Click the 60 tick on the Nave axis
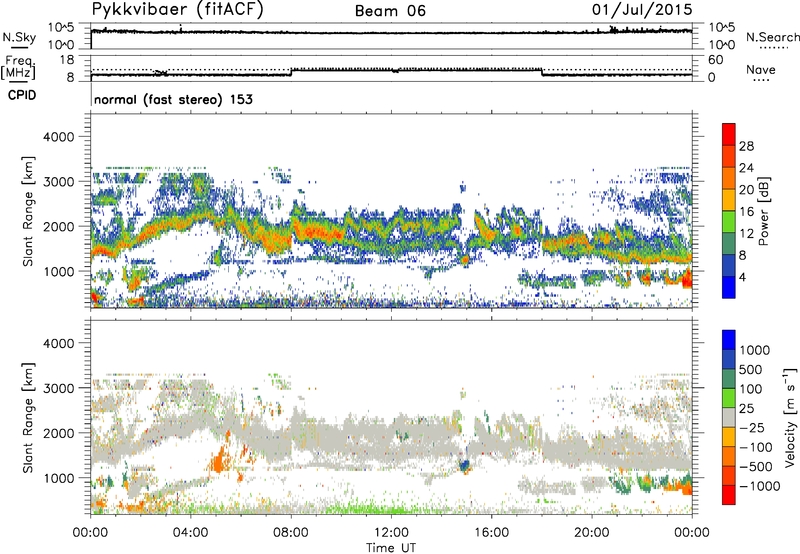 (716, 60)
